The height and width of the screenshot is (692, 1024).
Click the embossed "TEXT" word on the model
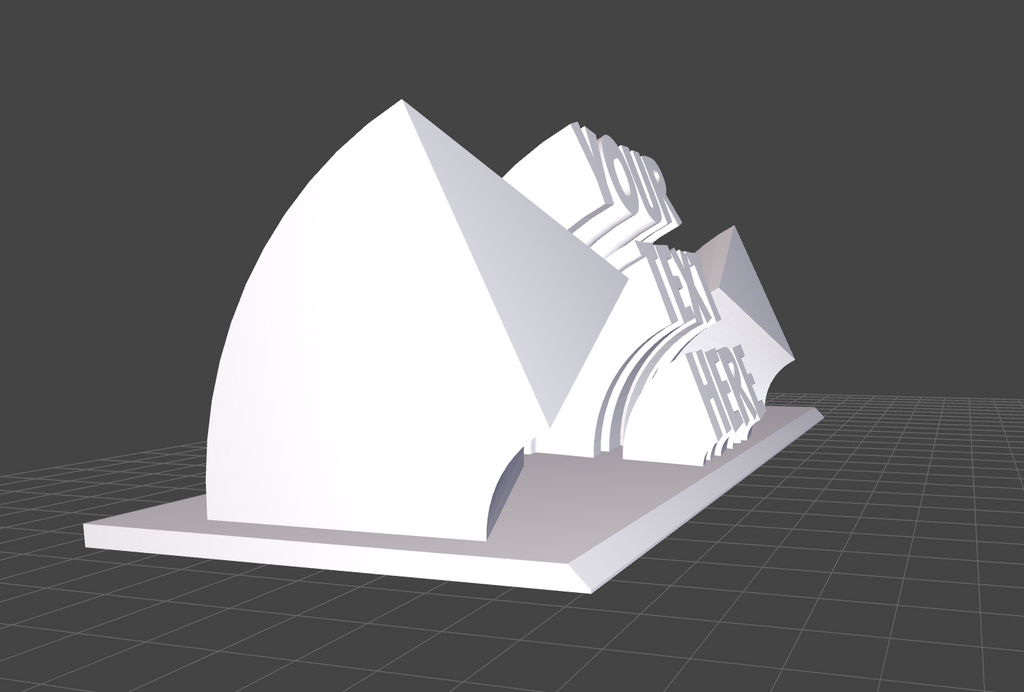pos(679,285)
